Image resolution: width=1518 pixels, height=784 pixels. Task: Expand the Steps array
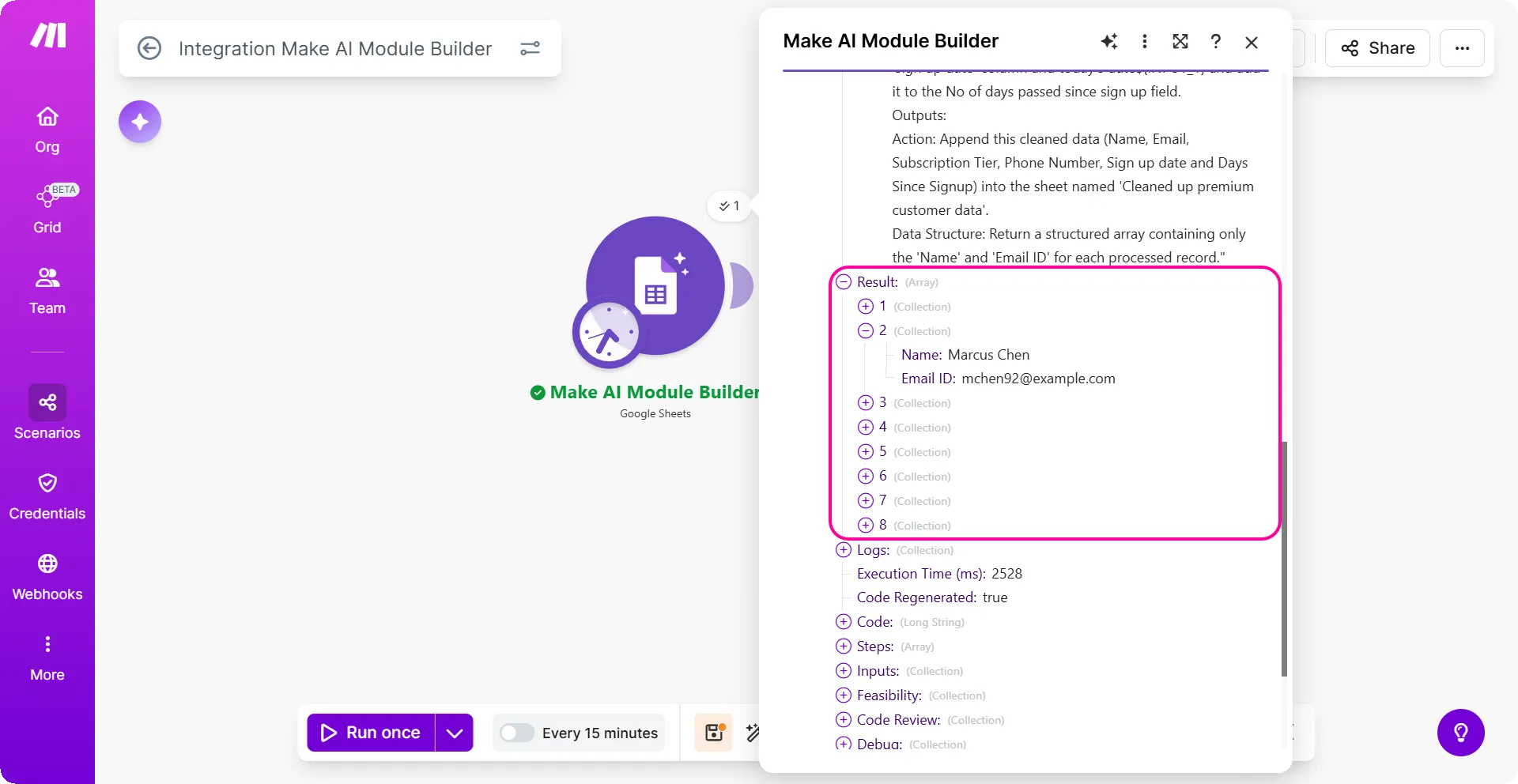point(844,646)
